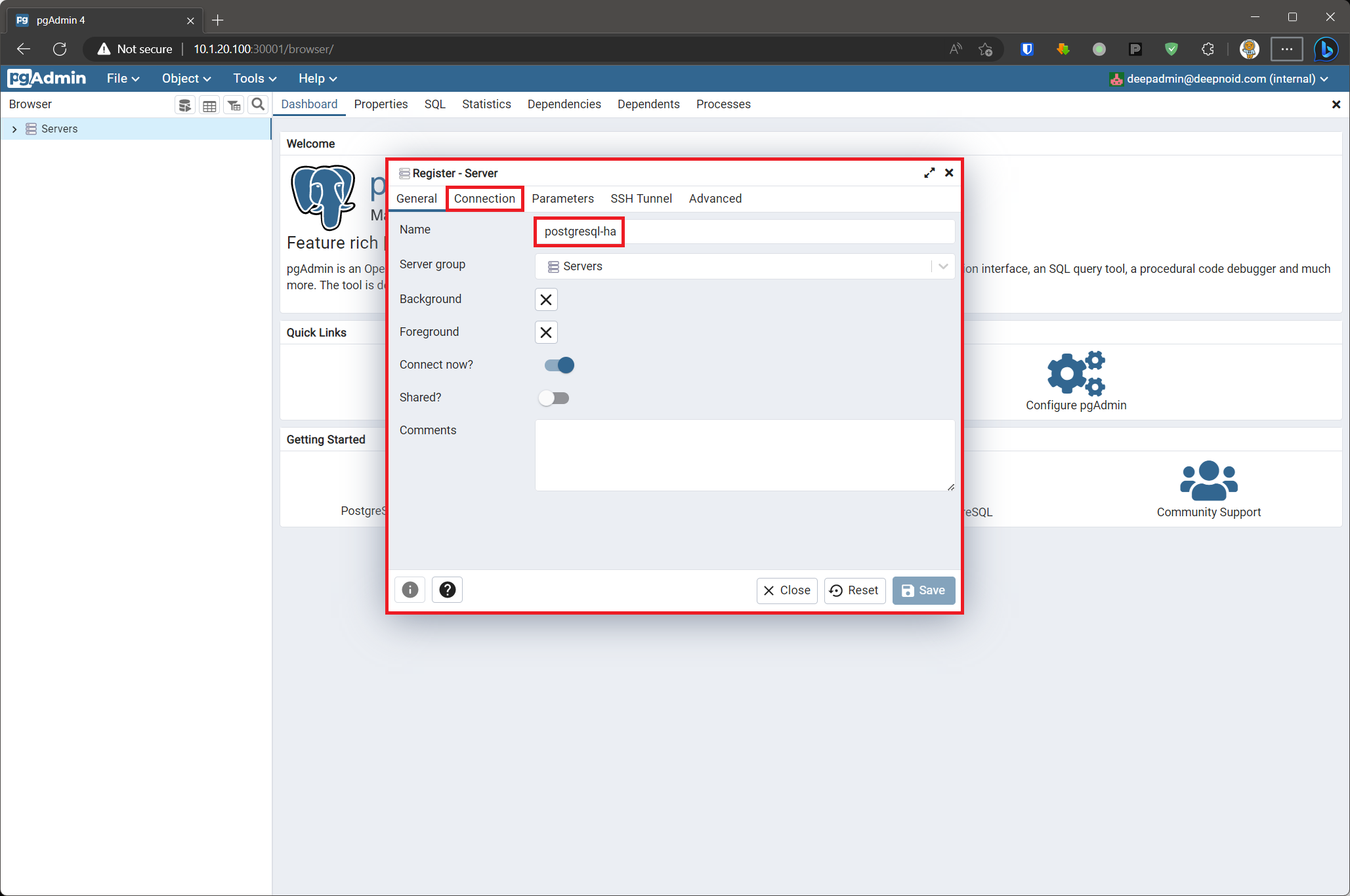Click the Read aloud icon in address bar

[x=956, y=49]
